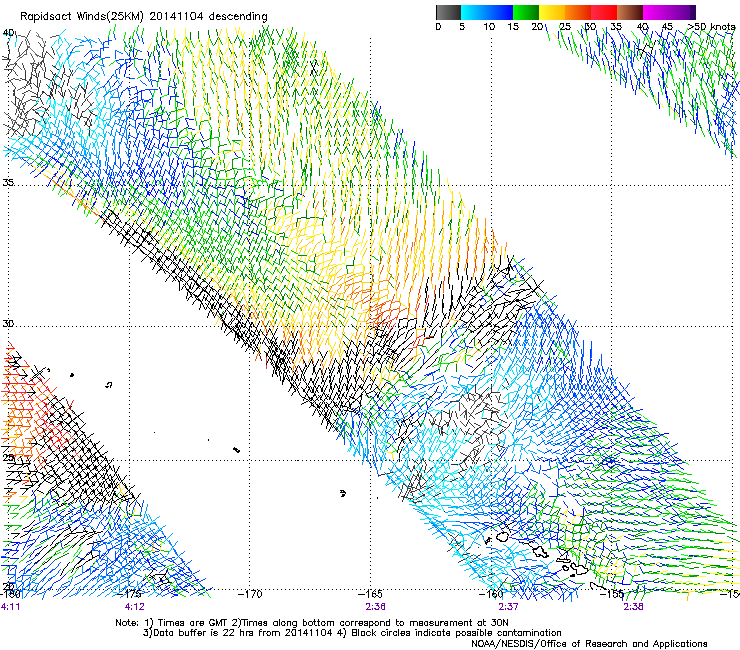740x650 pixels.
Task: Click the gray 0-5 knots legend swatch
Action: tap(448, 12)
